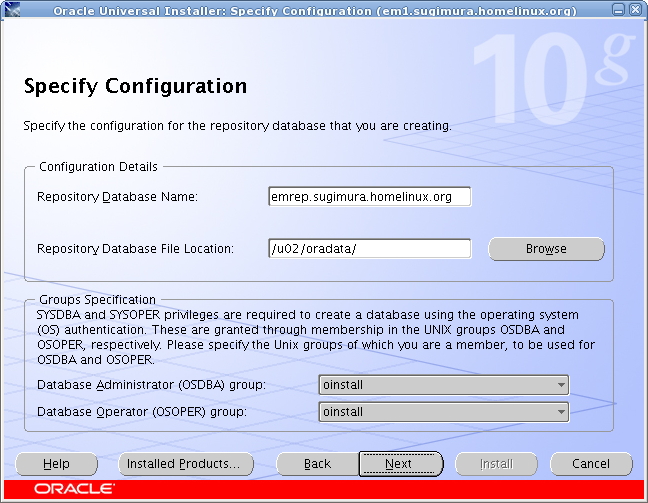The width and height of the screenshot is (648, 503).
Task: Open the OSOPER group dropdown
Action: click(x=444, y=412)
